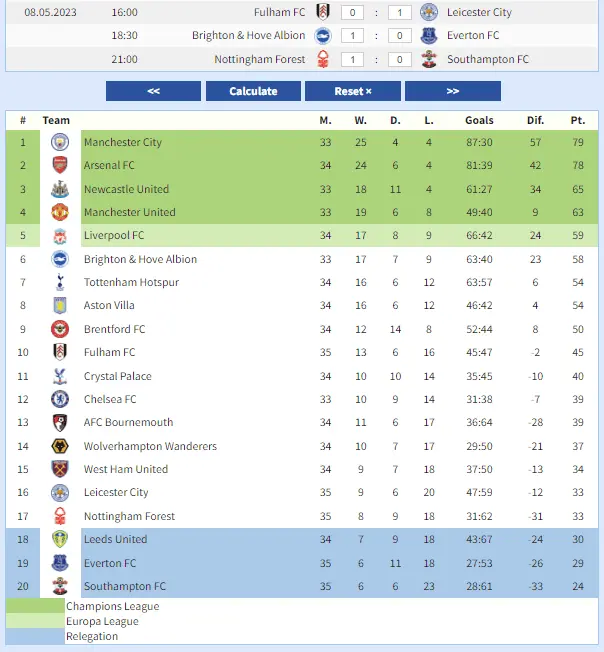Click the Manchester City club crest

click(60, 142)
